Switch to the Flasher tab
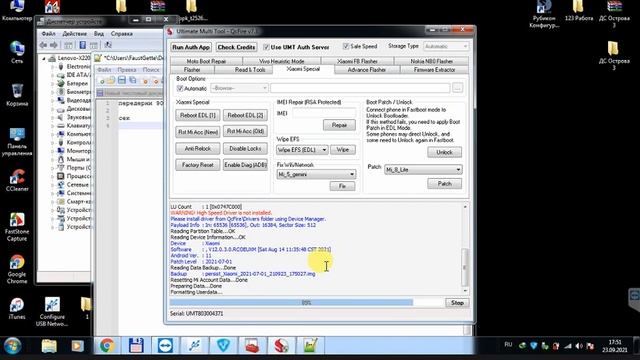The height and width of the screenshot is (360, 640). [x=192, y=70]
